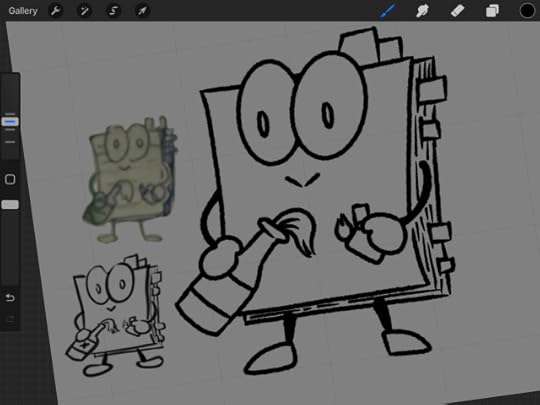Click the brush opacity slider handle

coord(10,205)
